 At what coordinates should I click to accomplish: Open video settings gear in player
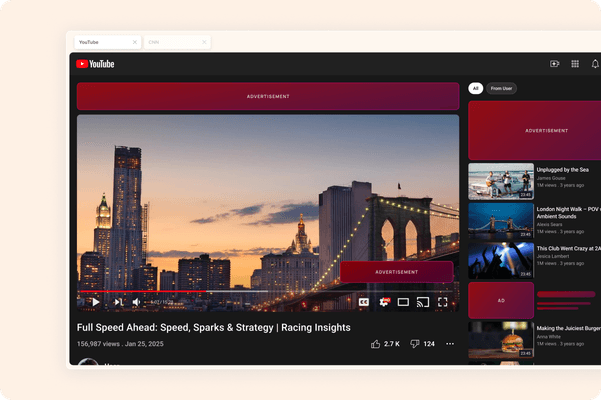click(x=384, y=301)
